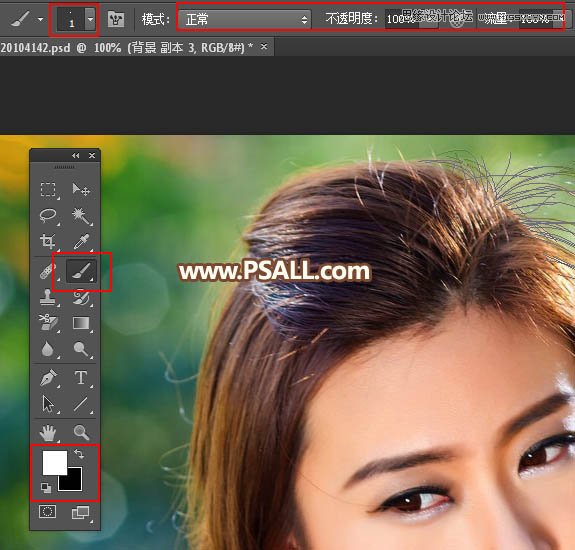Select the Gradient tool
575x550 pixels.
click(81, 323)
